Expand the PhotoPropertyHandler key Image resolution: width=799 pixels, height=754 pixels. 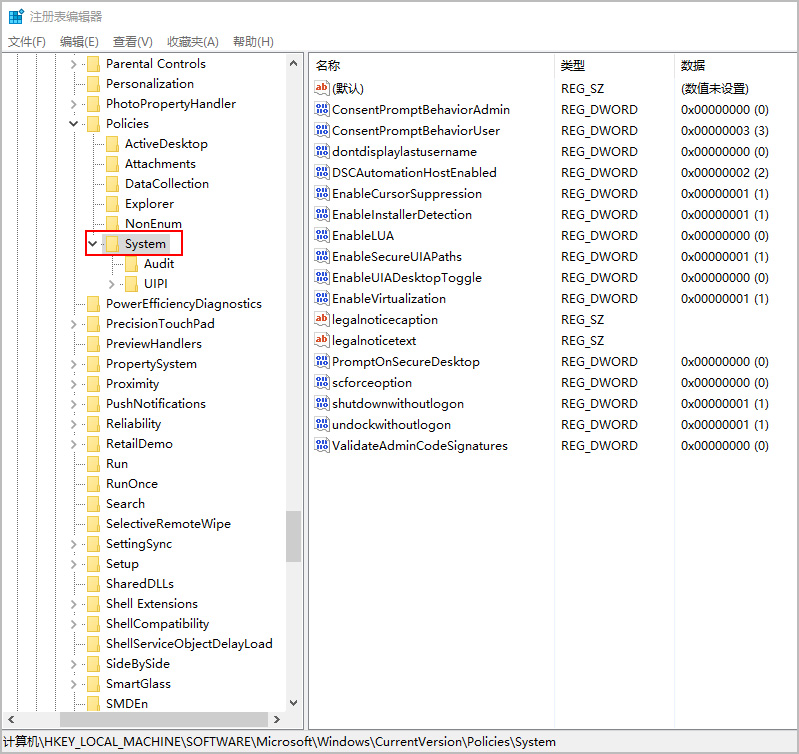[74, 104]
